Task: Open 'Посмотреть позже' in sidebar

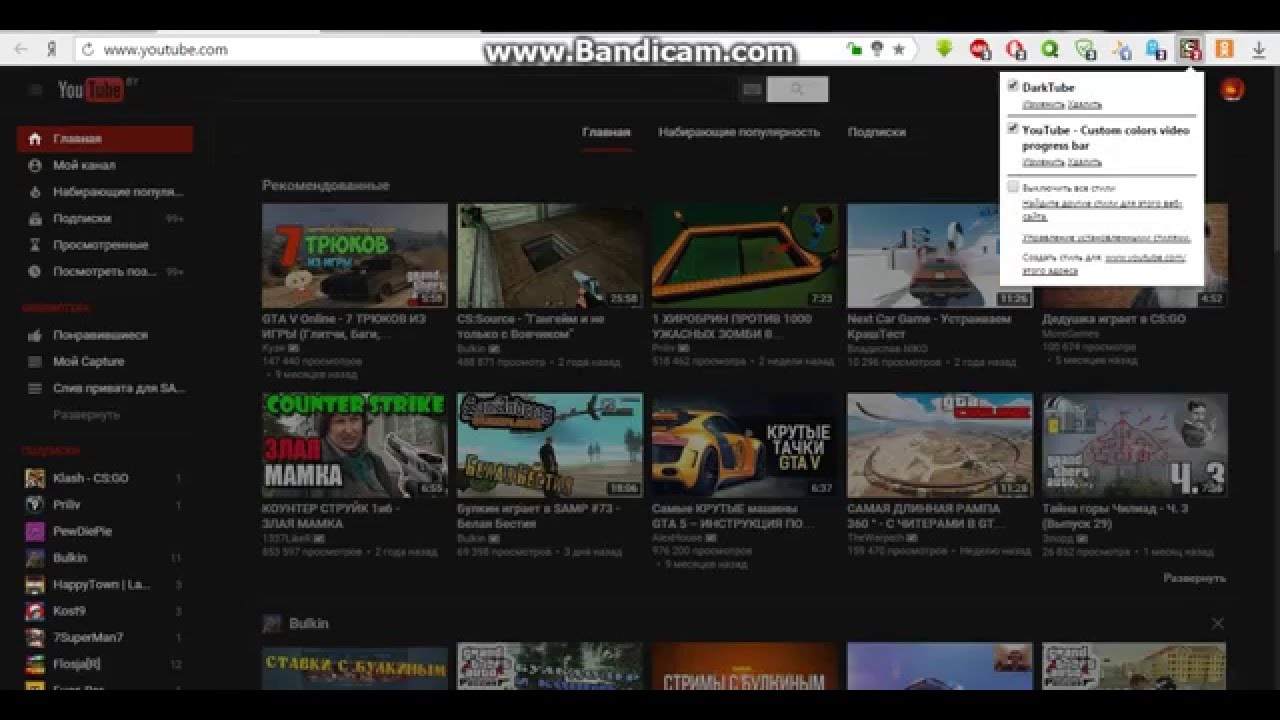Action: pos(105,271)
